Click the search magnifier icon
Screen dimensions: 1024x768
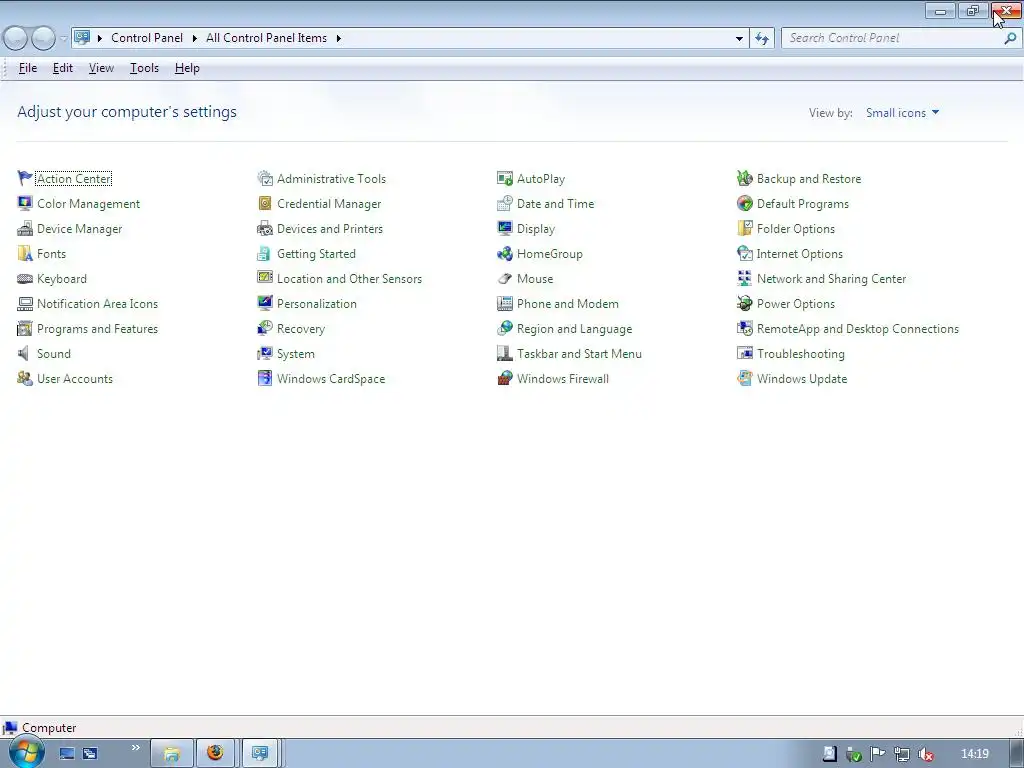coord(1010,38)
